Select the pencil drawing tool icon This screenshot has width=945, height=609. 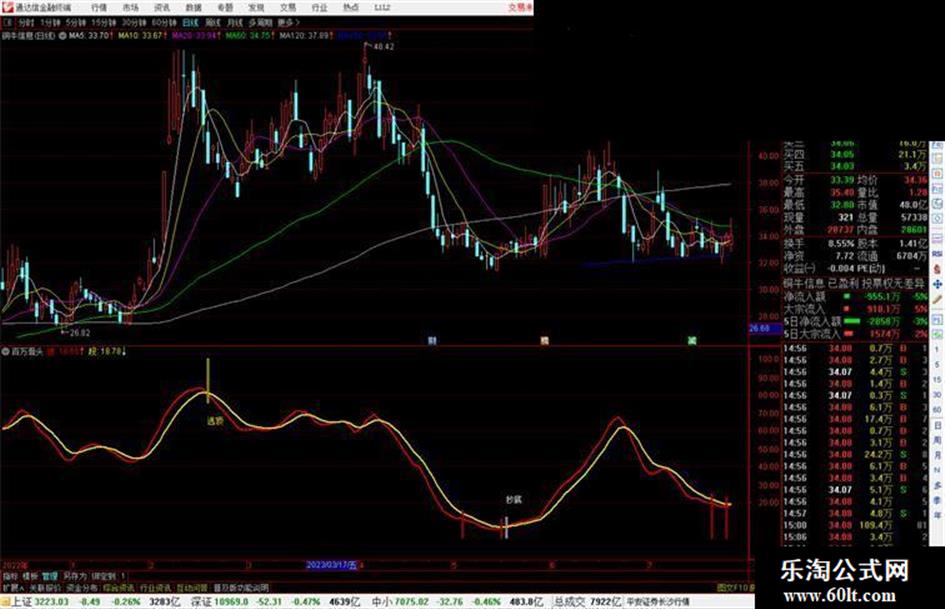coord(937,299)
